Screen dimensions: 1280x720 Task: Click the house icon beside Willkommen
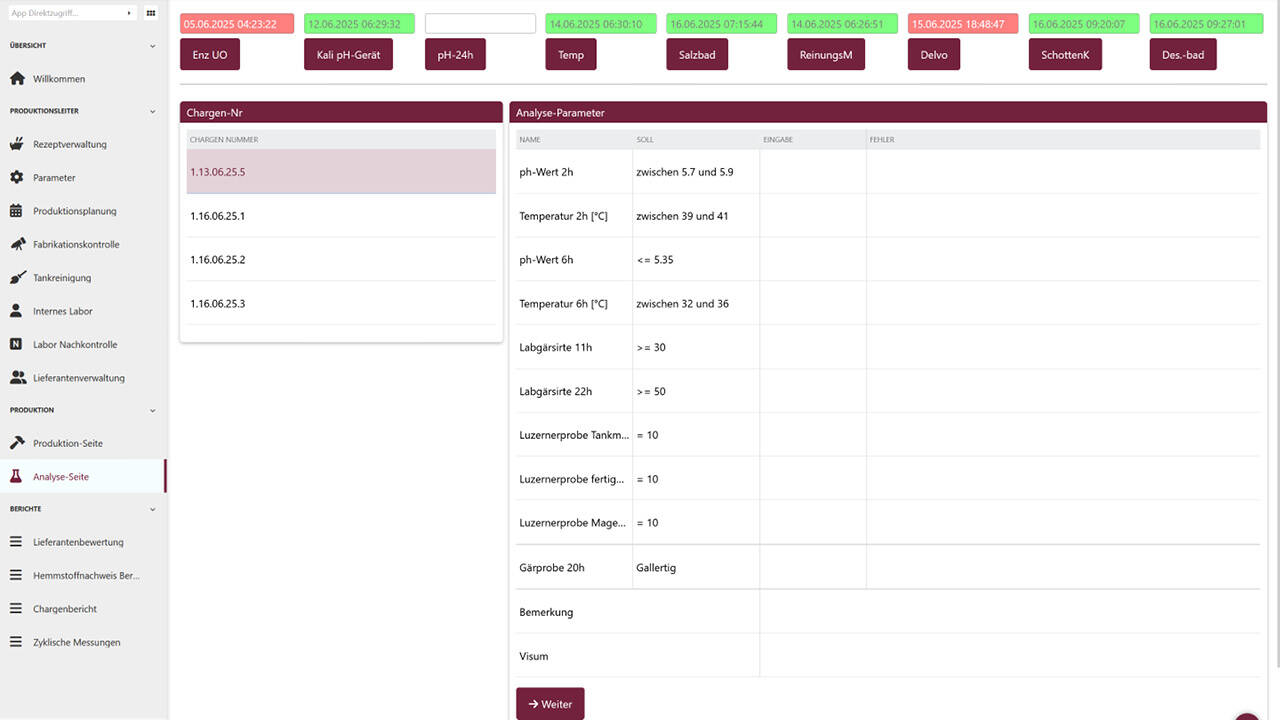(x=16, y=78)
